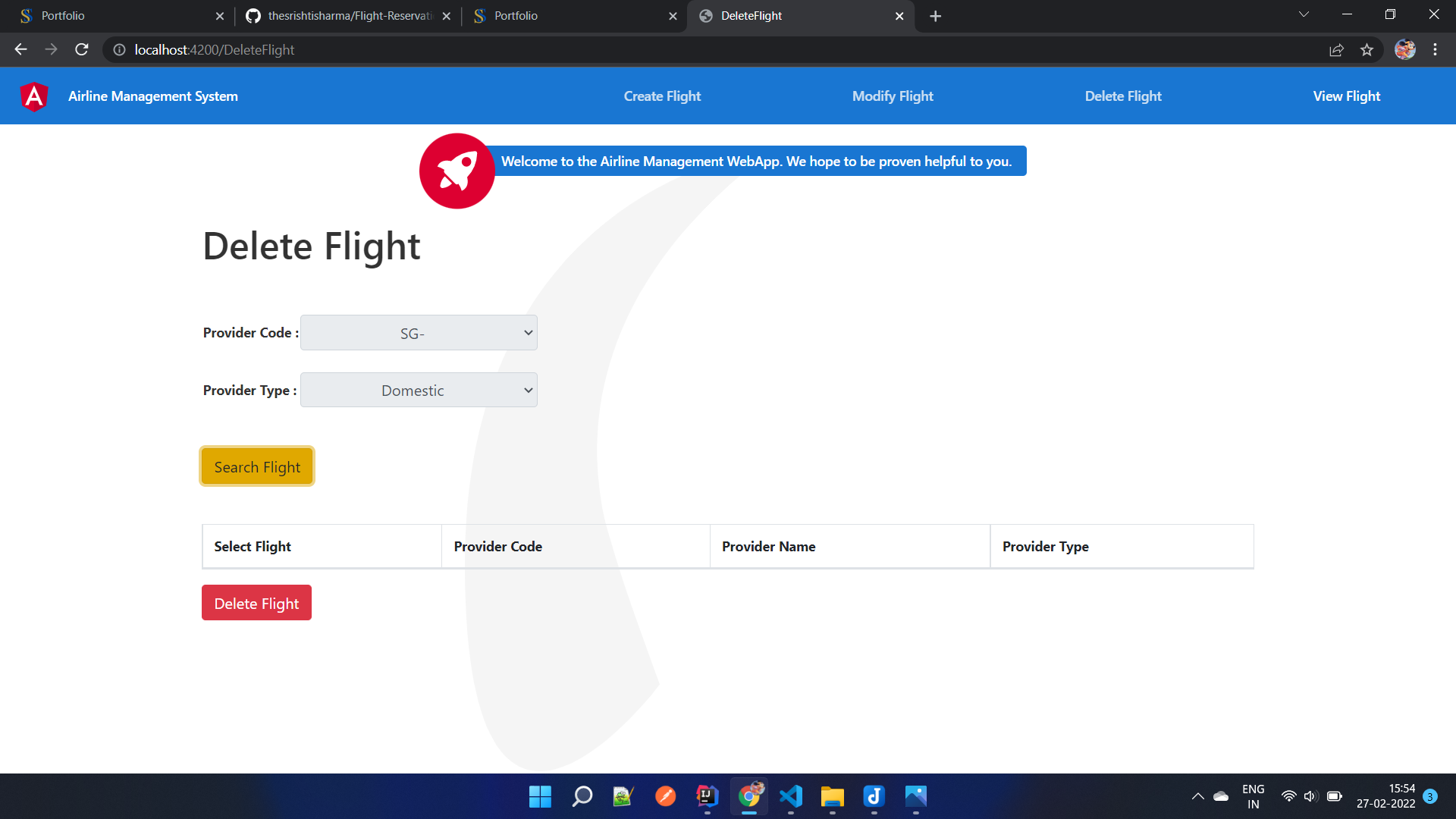Click the Angular logo in the navbar
Image resolution: width=1456 pixels, height=819 pixels.
pyautogui.click(x=33, y=96)
